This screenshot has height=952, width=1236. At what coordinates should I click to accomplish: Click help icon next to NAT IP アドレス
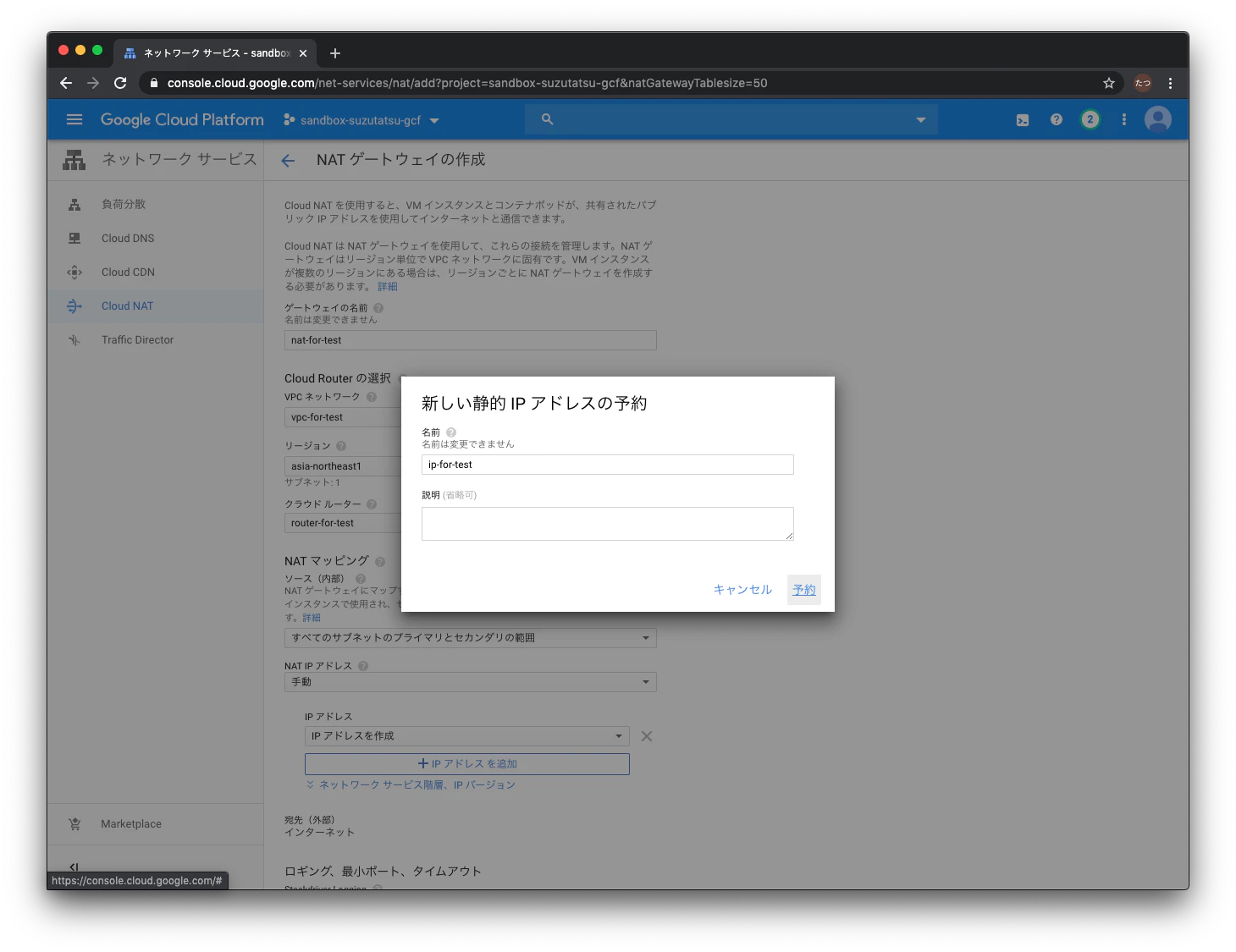363,666
